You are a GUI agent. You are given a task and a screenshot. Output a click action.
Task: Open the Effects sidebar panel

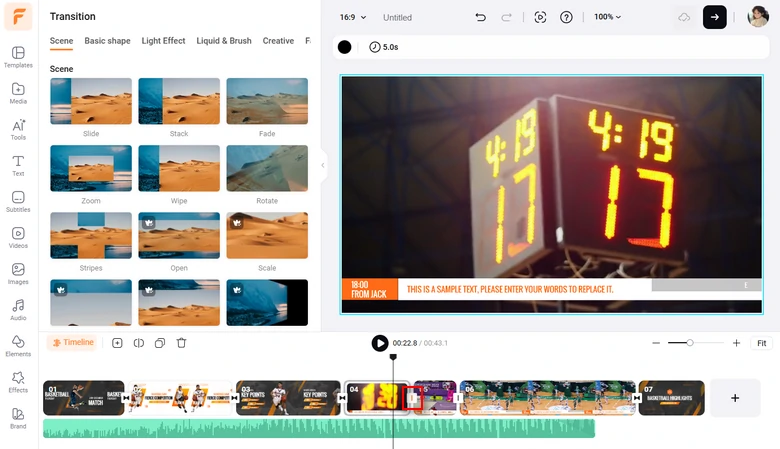(x=18, y=382)
